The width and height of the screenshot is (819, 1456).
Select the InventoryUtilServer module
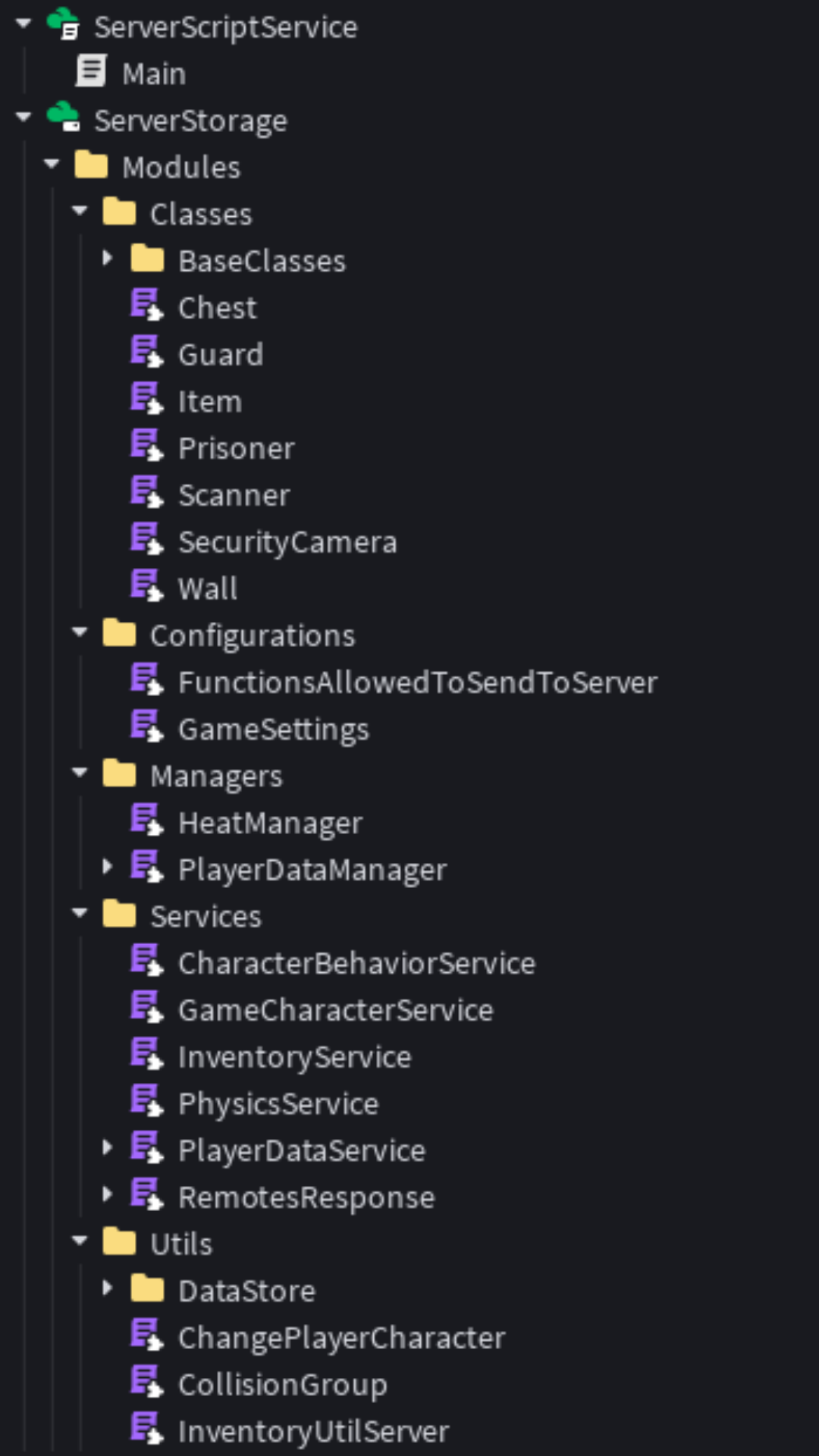coord(313,1432)
